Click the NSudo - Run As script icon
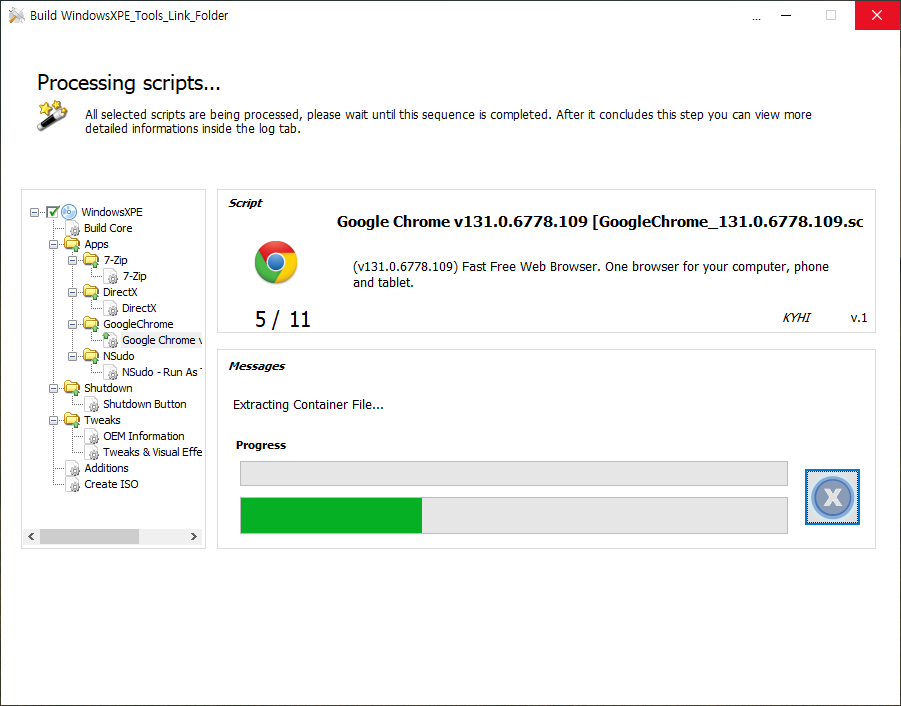 pyautogui.click(x=111, y=373)
